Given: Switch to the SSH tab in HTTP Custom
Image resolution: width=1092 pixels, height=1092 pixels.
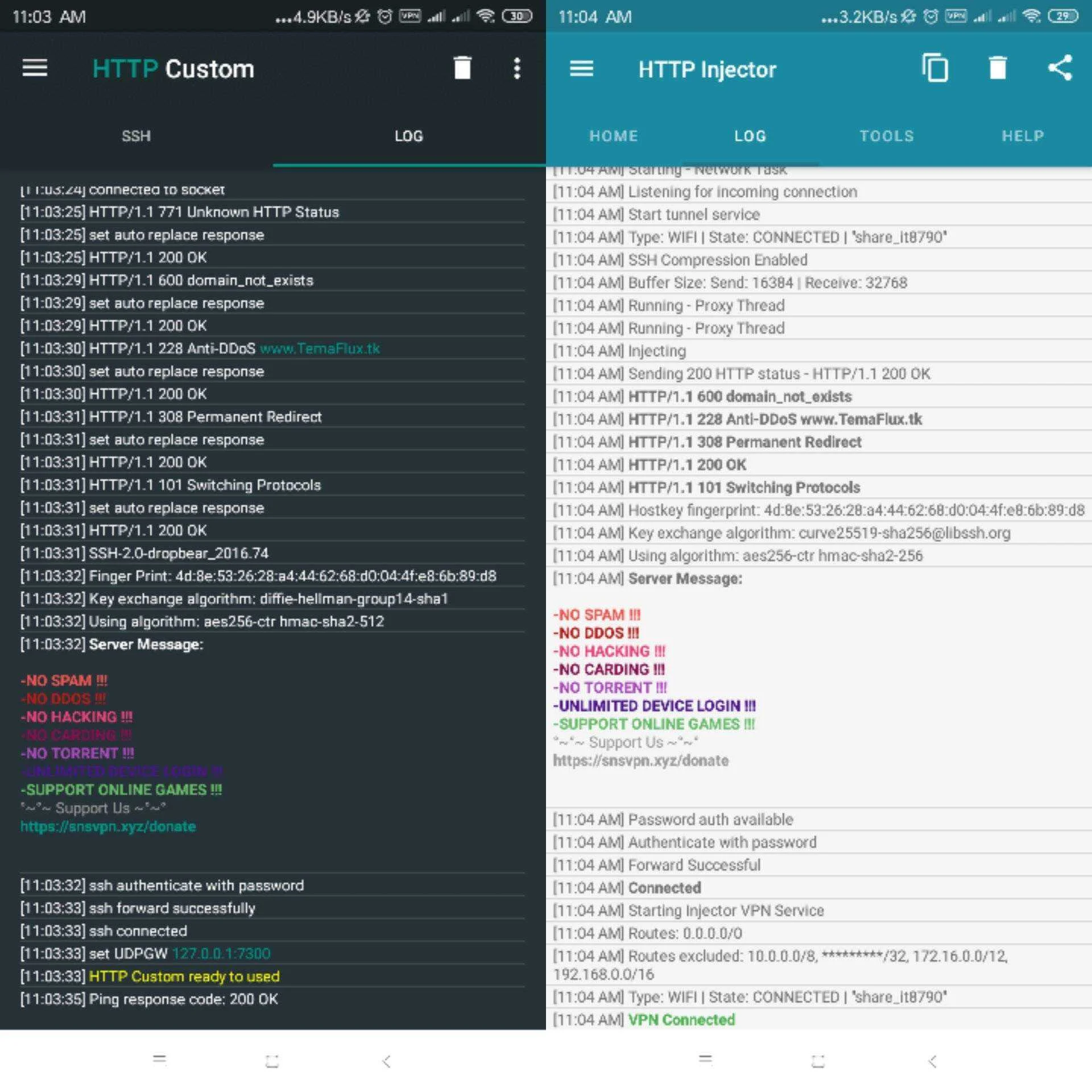Looking at the screenshot, I should pos(136,136).
